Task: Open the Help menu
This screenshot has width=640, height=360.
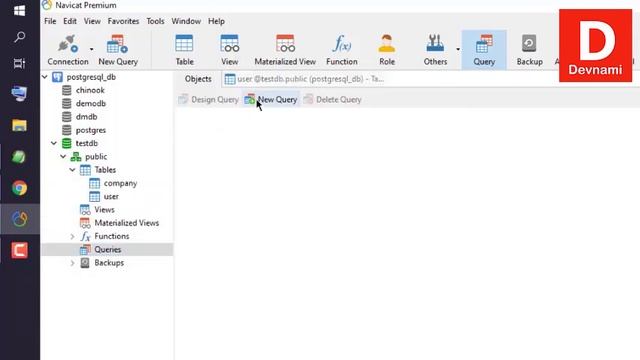Action: 216,21
